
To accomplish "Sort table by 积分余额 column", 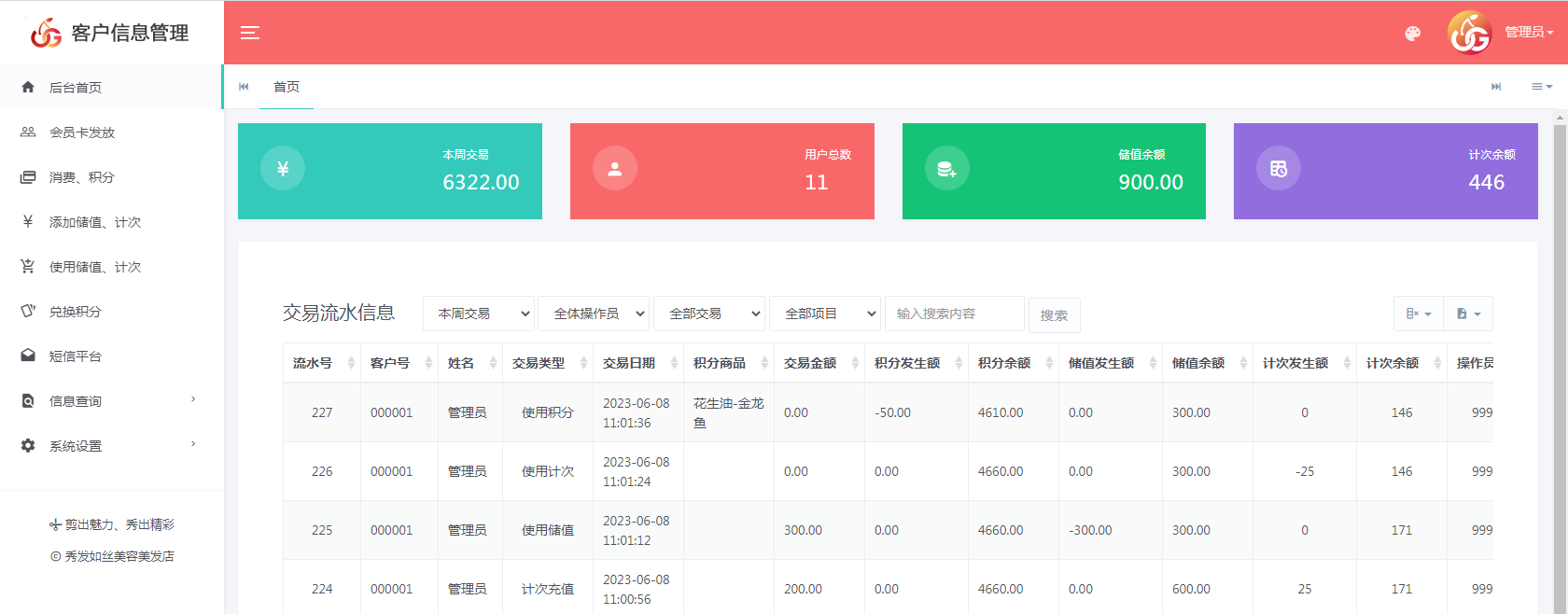I will pos(1014,363).
